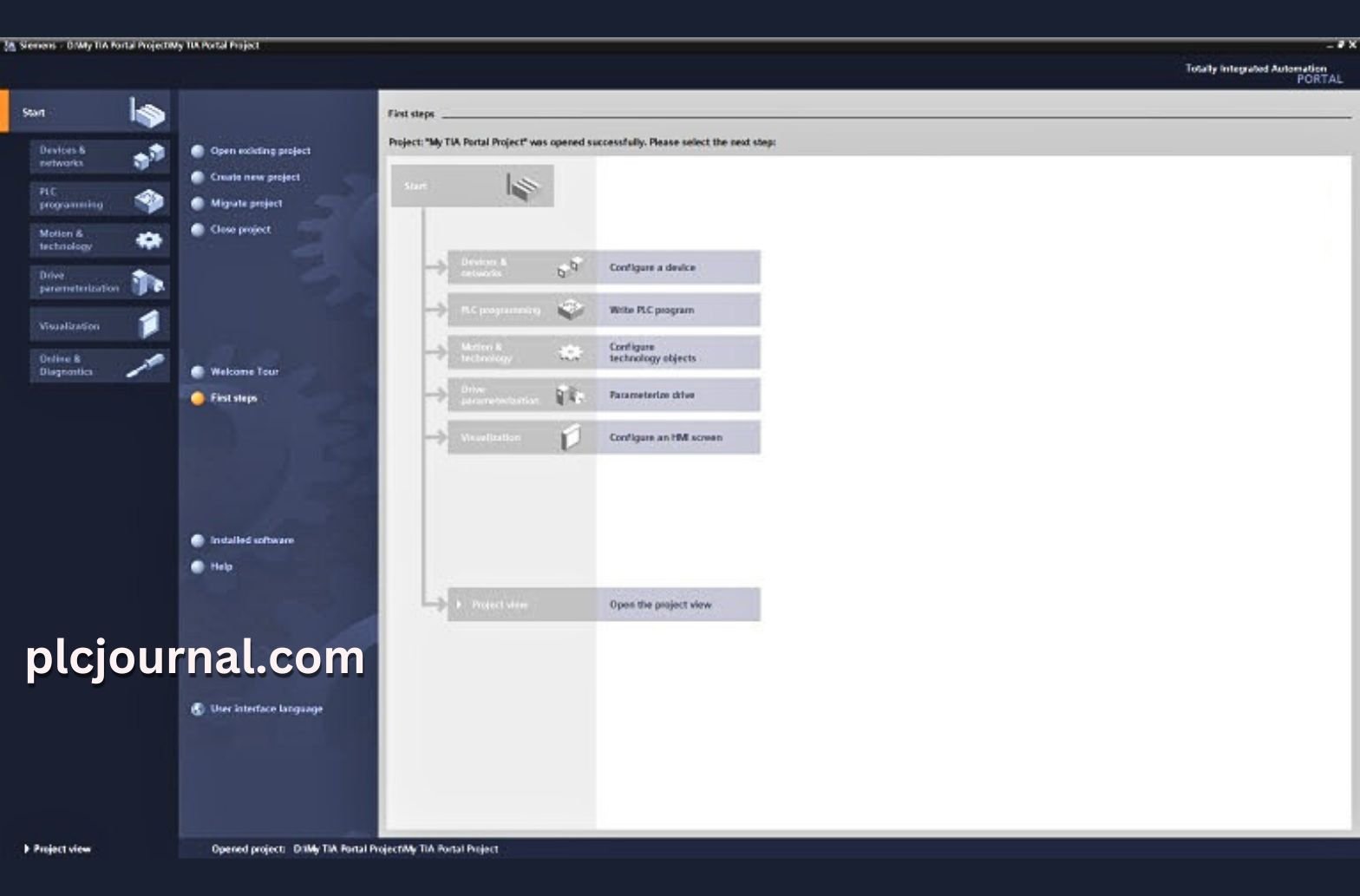Click PLC programming icon in First steps

[x=570, y=310]
